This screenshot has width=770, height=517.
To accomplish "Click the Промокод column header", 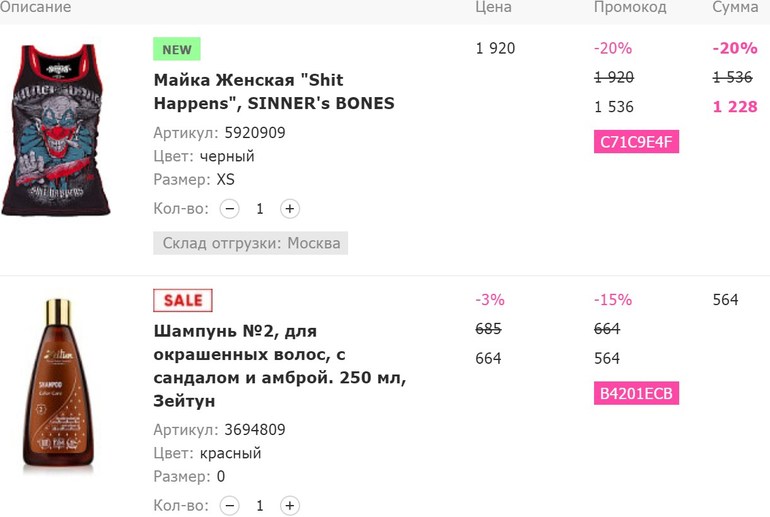I will (x=630, y=7).
